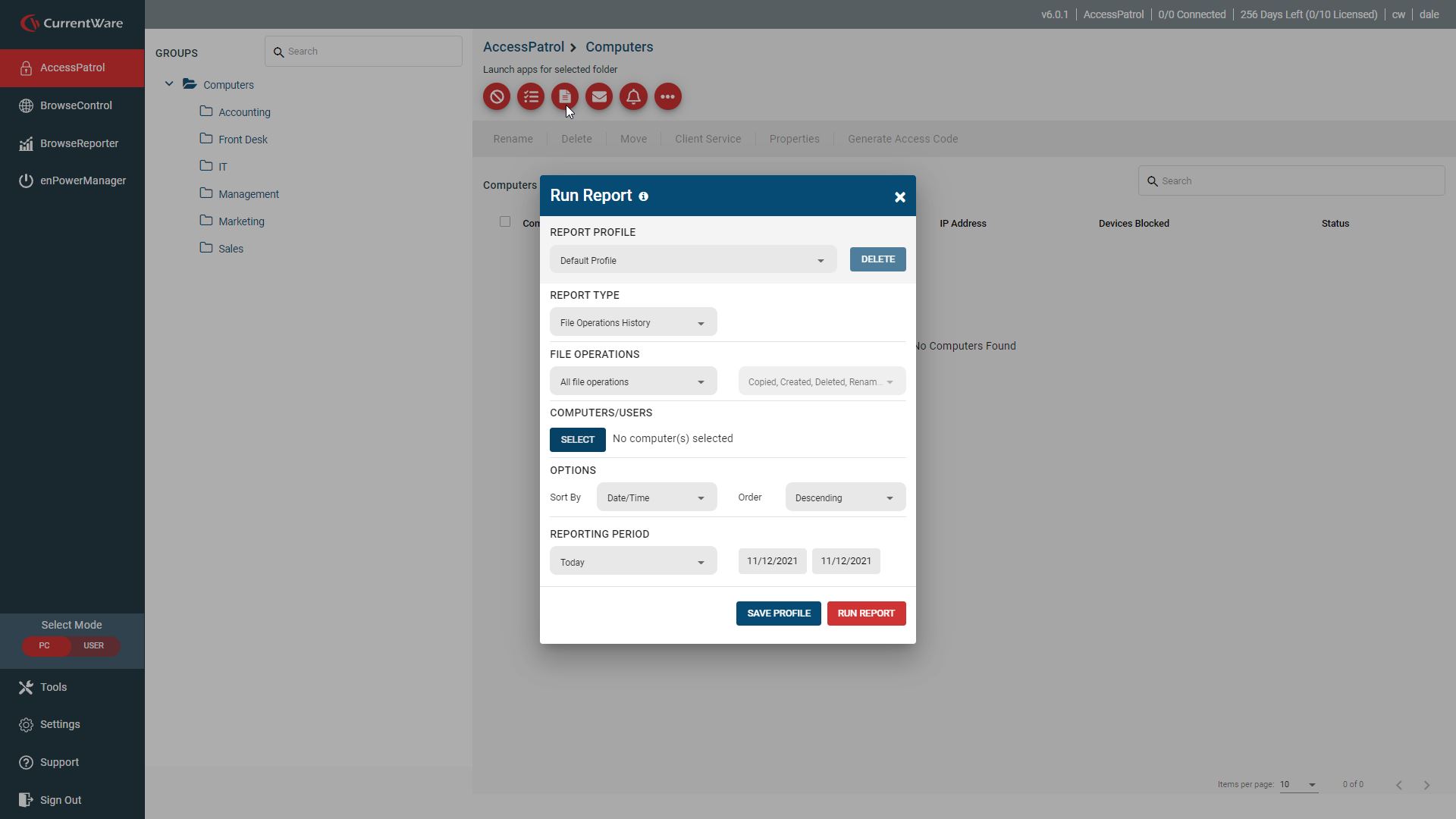Click Move in the action bar
The height and width of the screenshot is (819, 1456).
[x=633, y=139]
